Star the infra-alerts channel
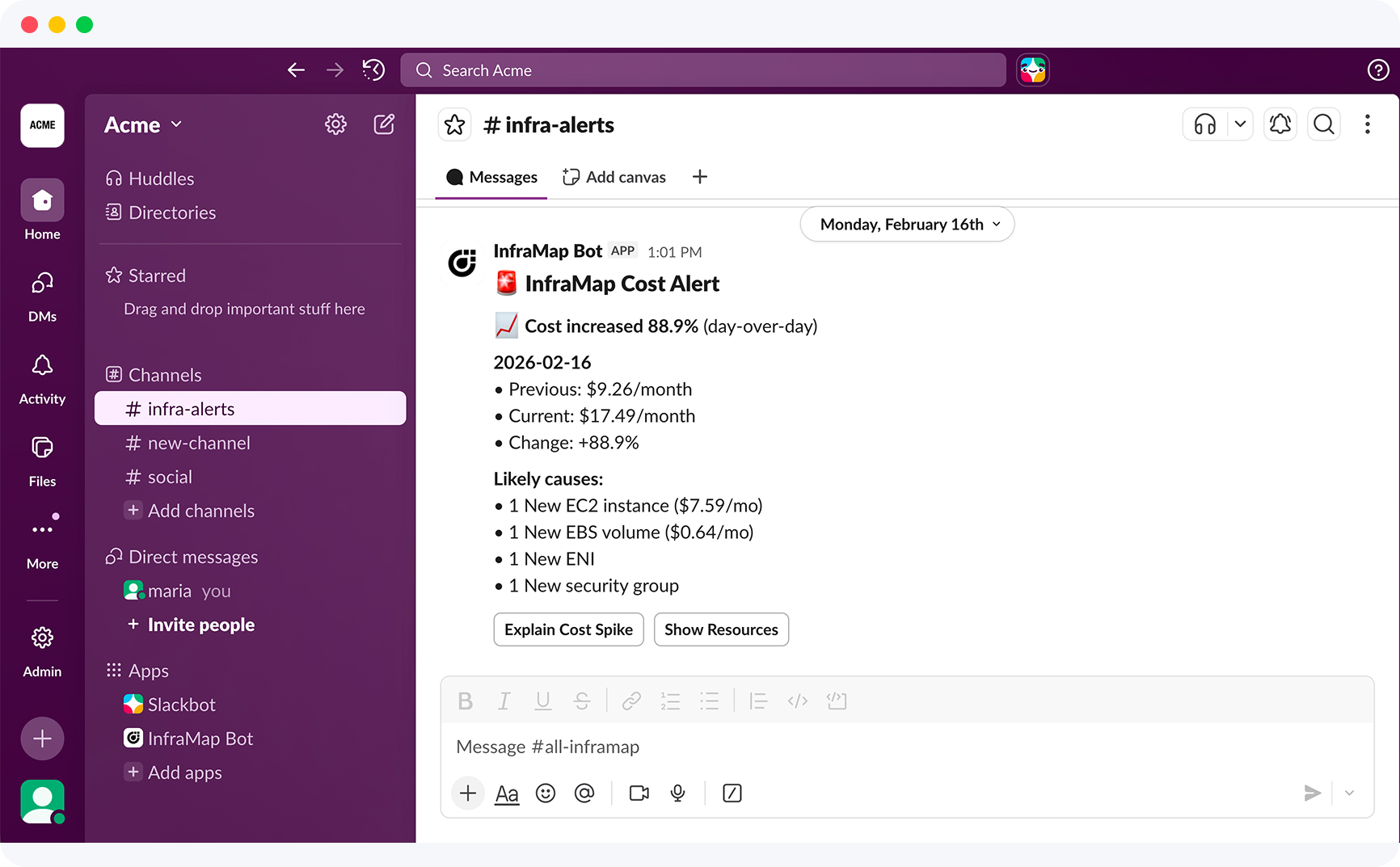The height and width of the screenshot is (867, 1400). tap(455, 125)
